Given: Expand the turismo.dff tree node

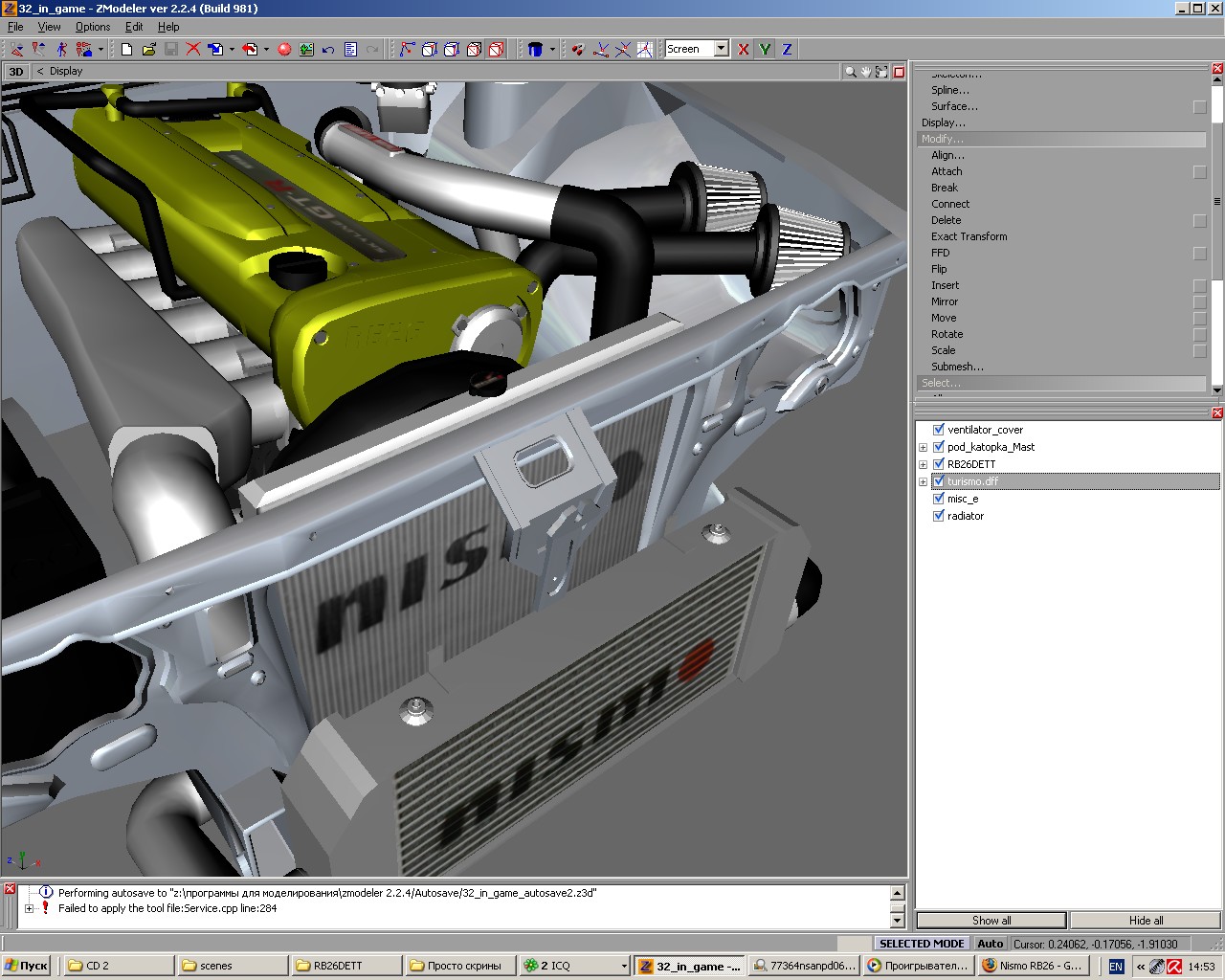Looking at the screenshot, I should 923,481.
